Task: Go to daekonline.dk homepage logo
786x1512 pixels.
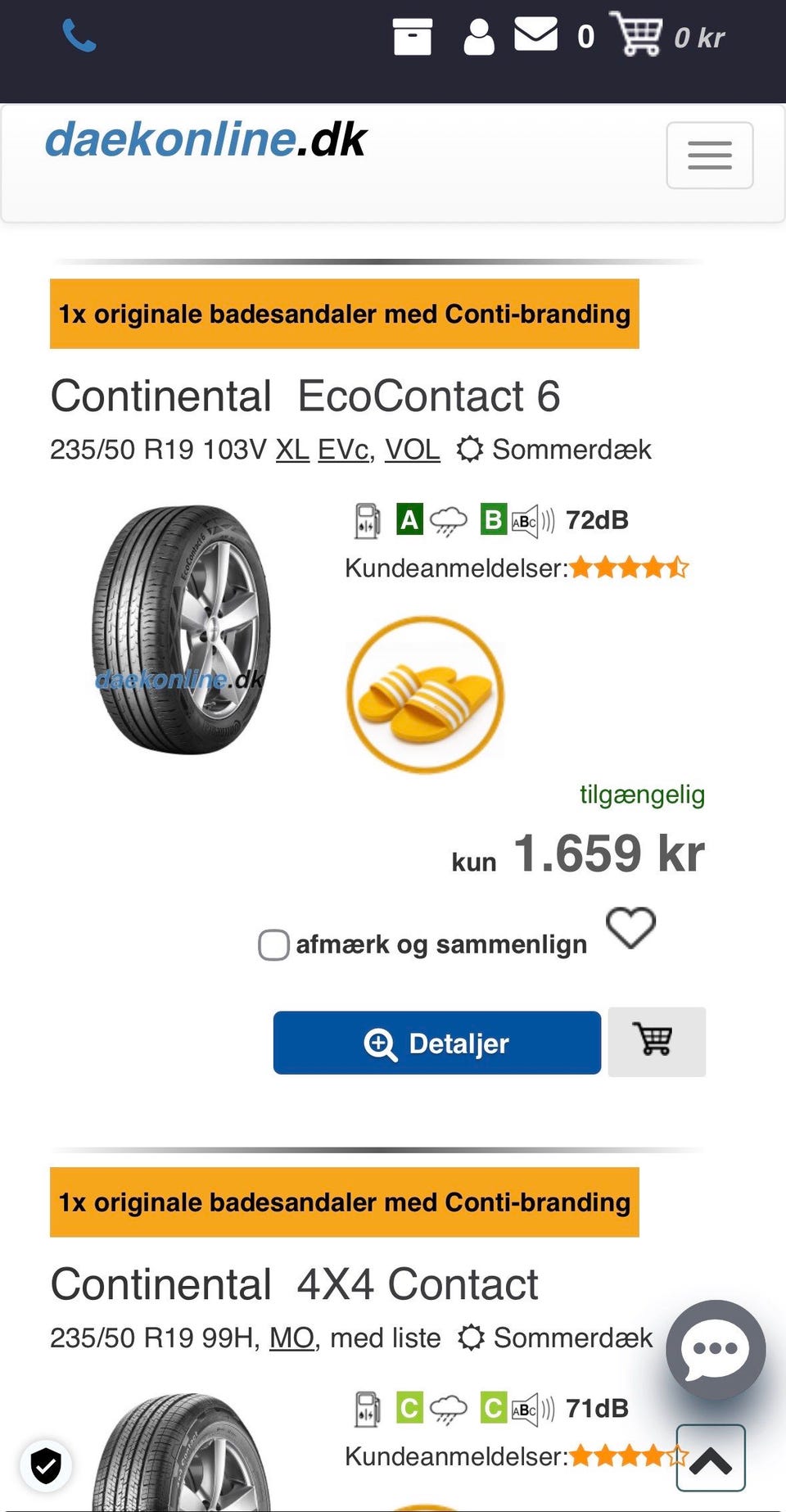Action: point(206,139)
